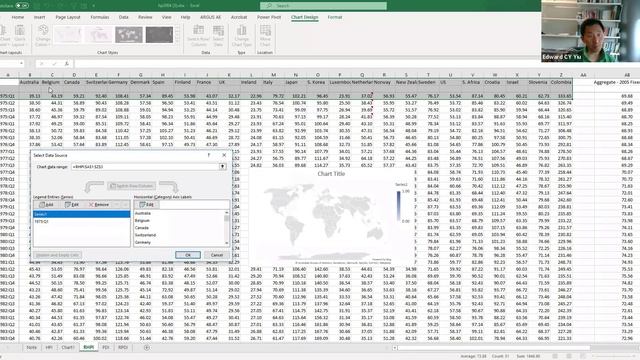
Task: Select Canada in axis labels list
Action: click(142, 228)
